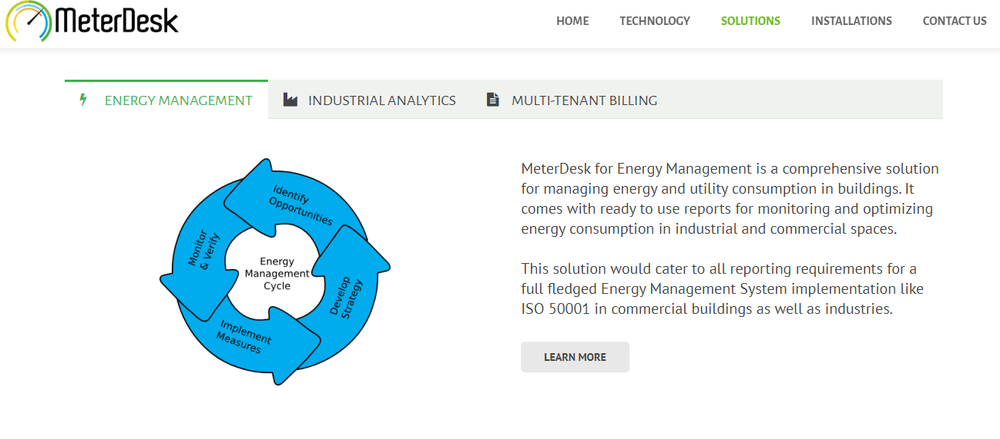Click the document icon beside Multi-Tenant Billing
Viewport: 1000px width, 439px height.
tap(492, 100)
